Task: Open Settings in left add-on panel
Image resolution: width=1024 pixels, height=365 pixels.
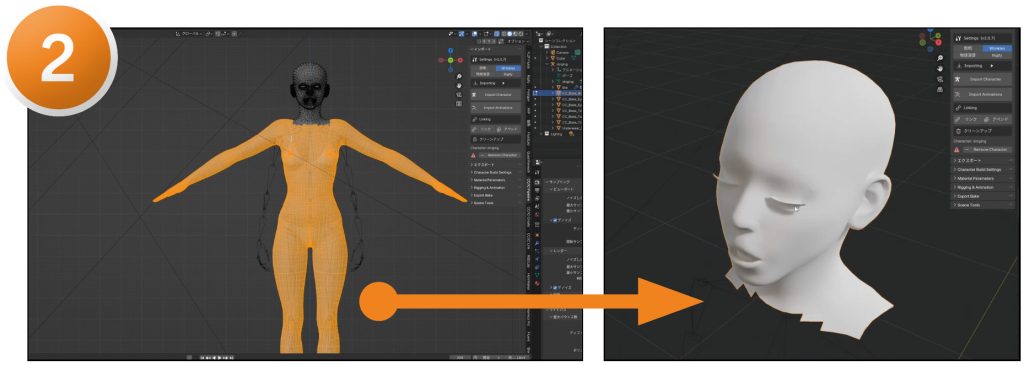Action: point(496,59)
